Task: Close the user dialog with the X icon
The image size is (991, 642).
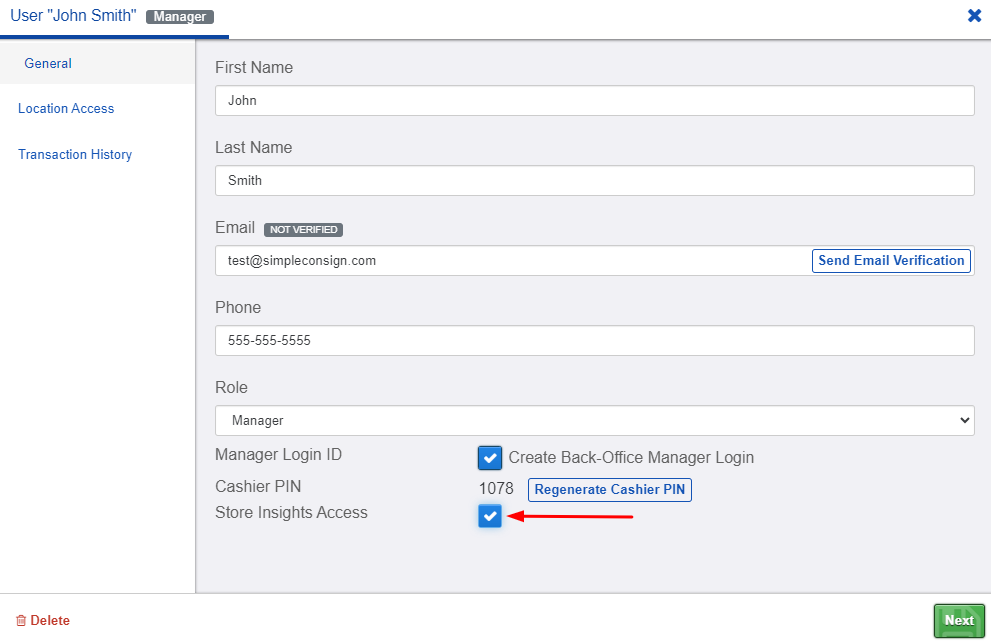Action: point(974,16)
